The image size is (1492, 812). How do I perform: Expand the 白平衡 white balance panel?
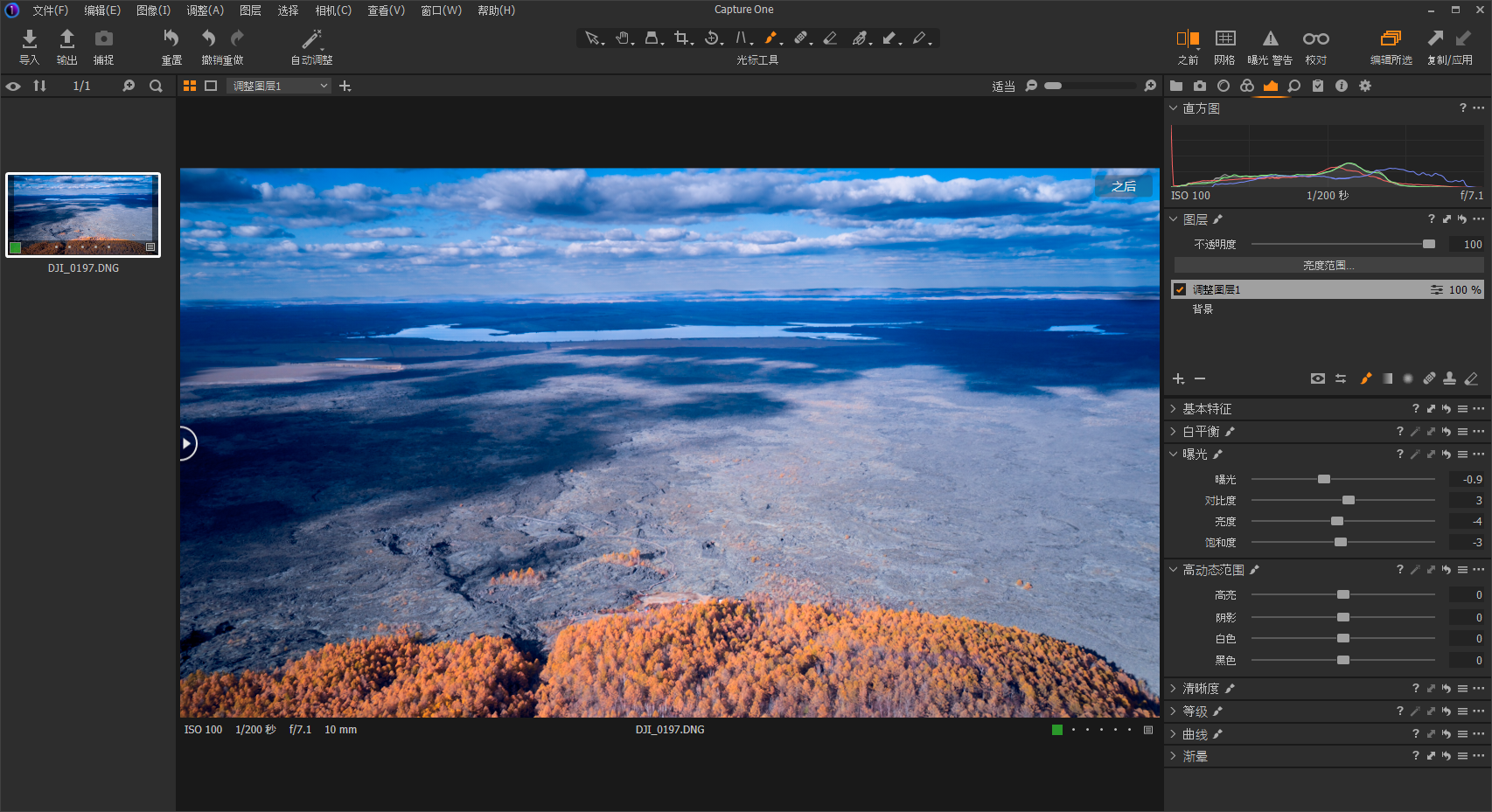(1174, 432)
